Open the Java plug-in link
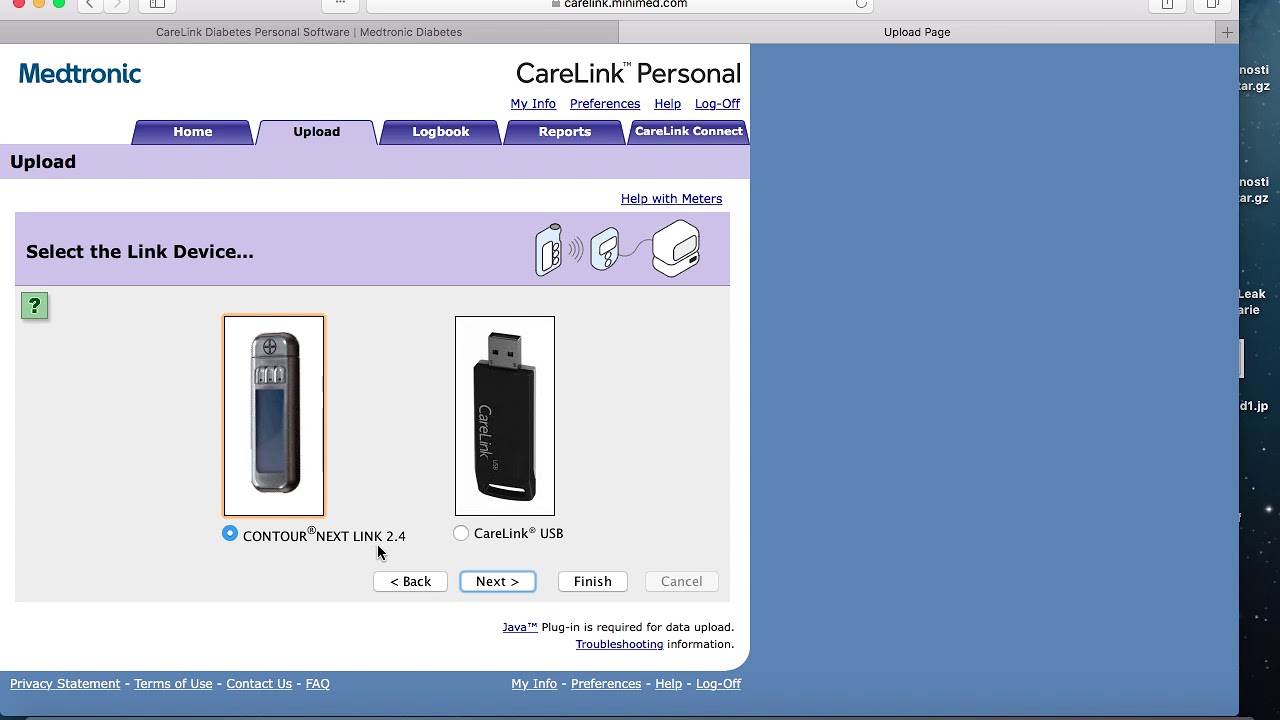 520,628
